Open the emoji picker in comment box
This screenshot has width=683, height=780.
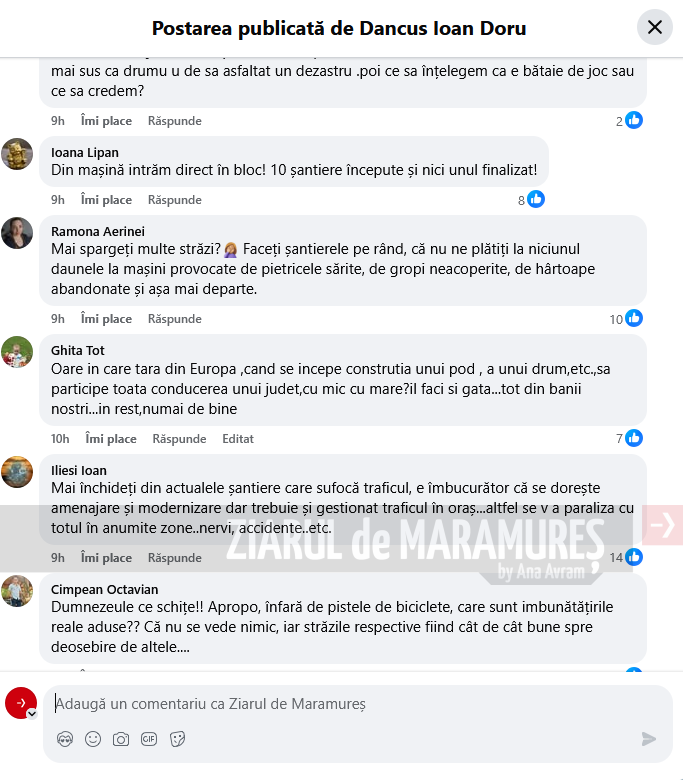pyautogui.click(x=93, y=739)
